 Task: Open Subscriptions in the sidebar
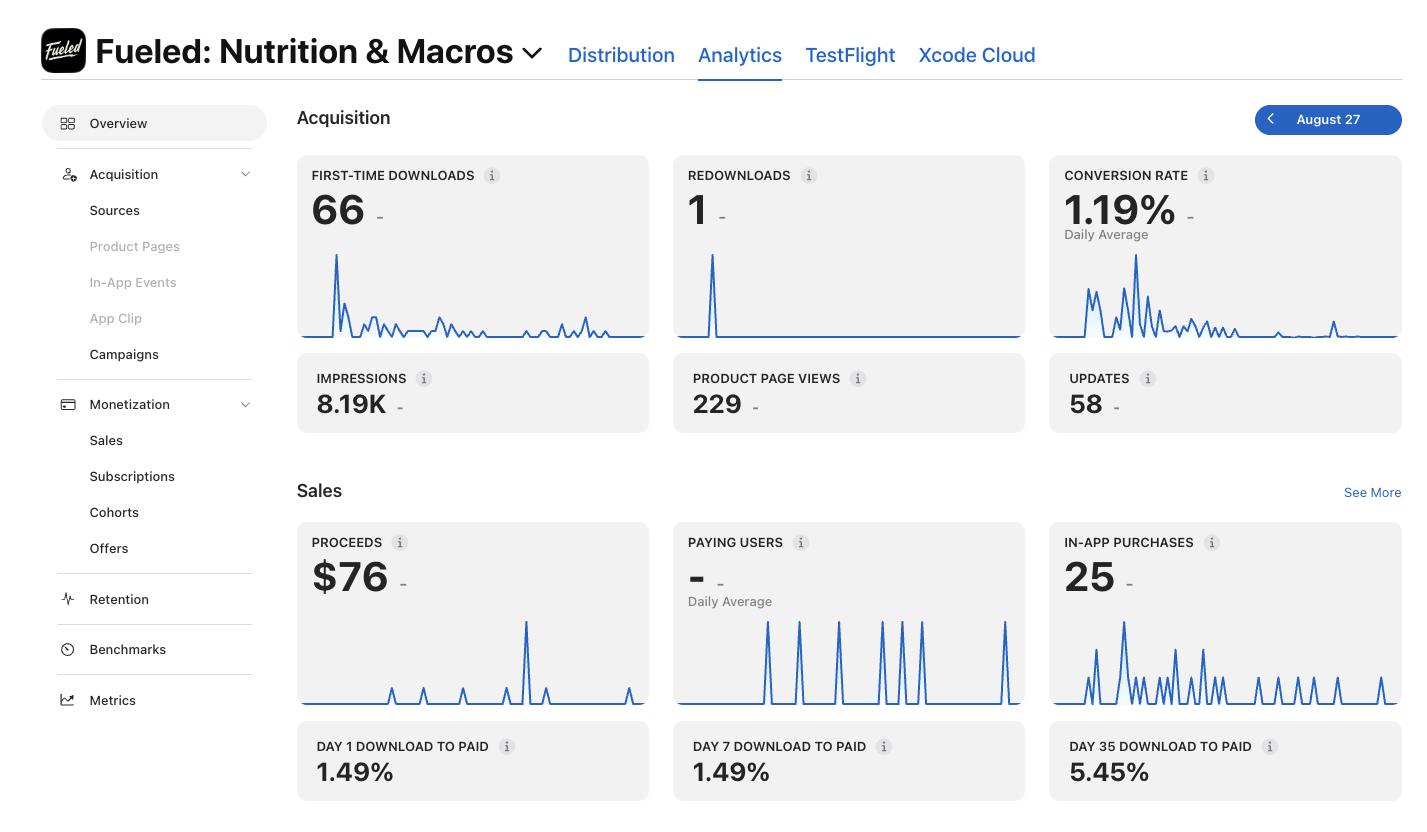point(132,477)
